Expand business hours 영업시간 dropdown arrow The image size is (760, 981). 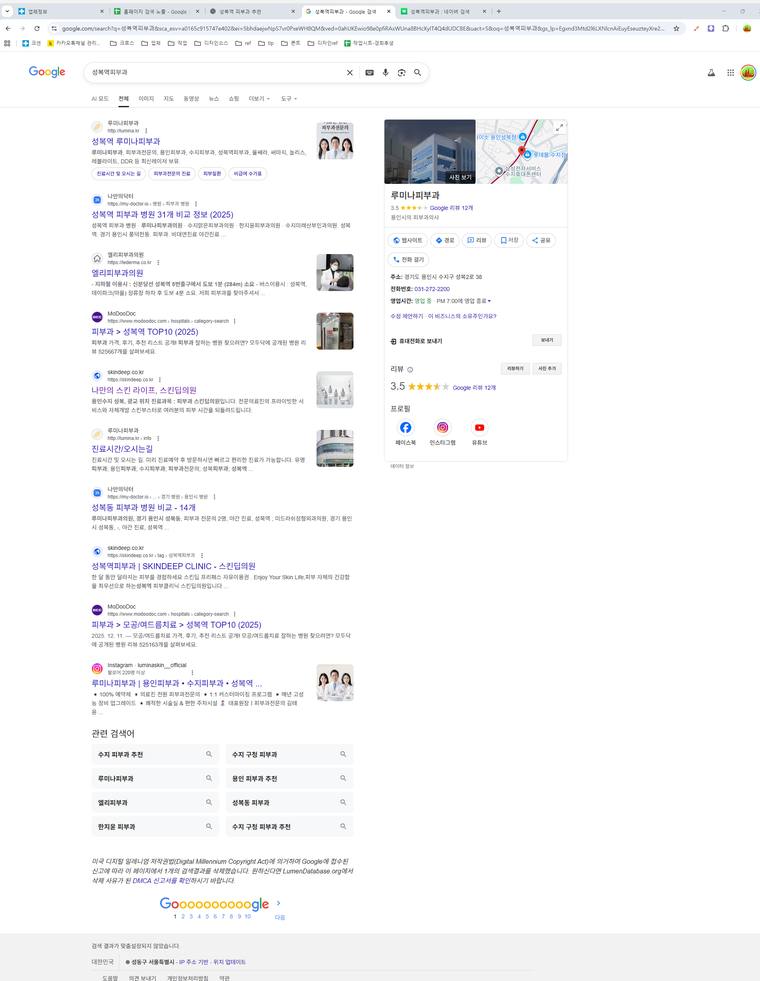point(489,301)
